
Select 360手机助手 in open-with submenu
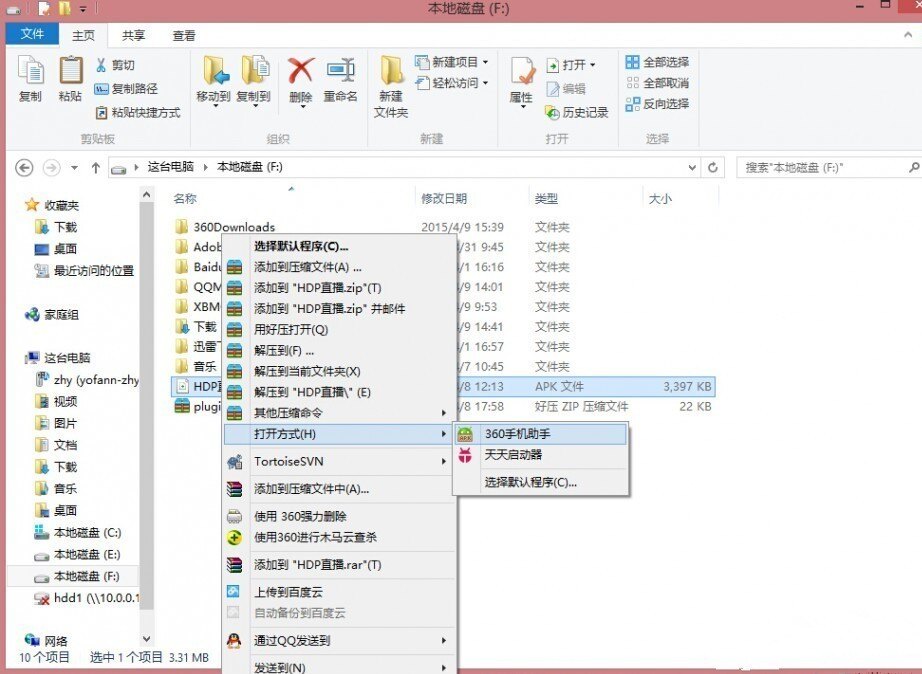coord(518,434)
